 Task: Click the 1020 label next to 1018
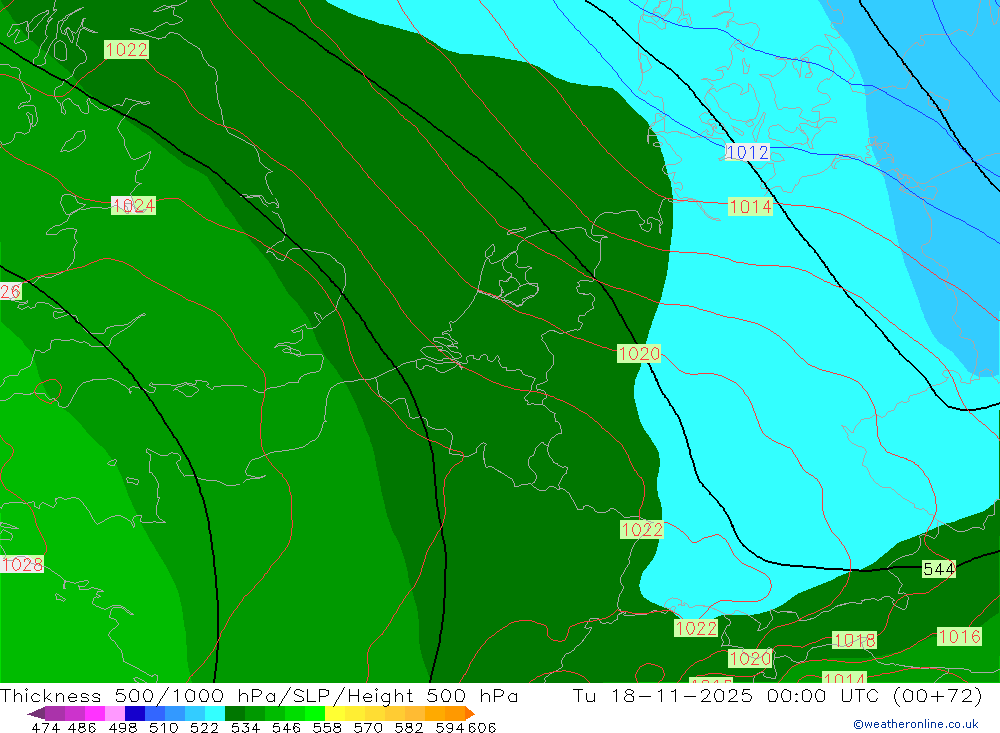click(x=750, y=658)
